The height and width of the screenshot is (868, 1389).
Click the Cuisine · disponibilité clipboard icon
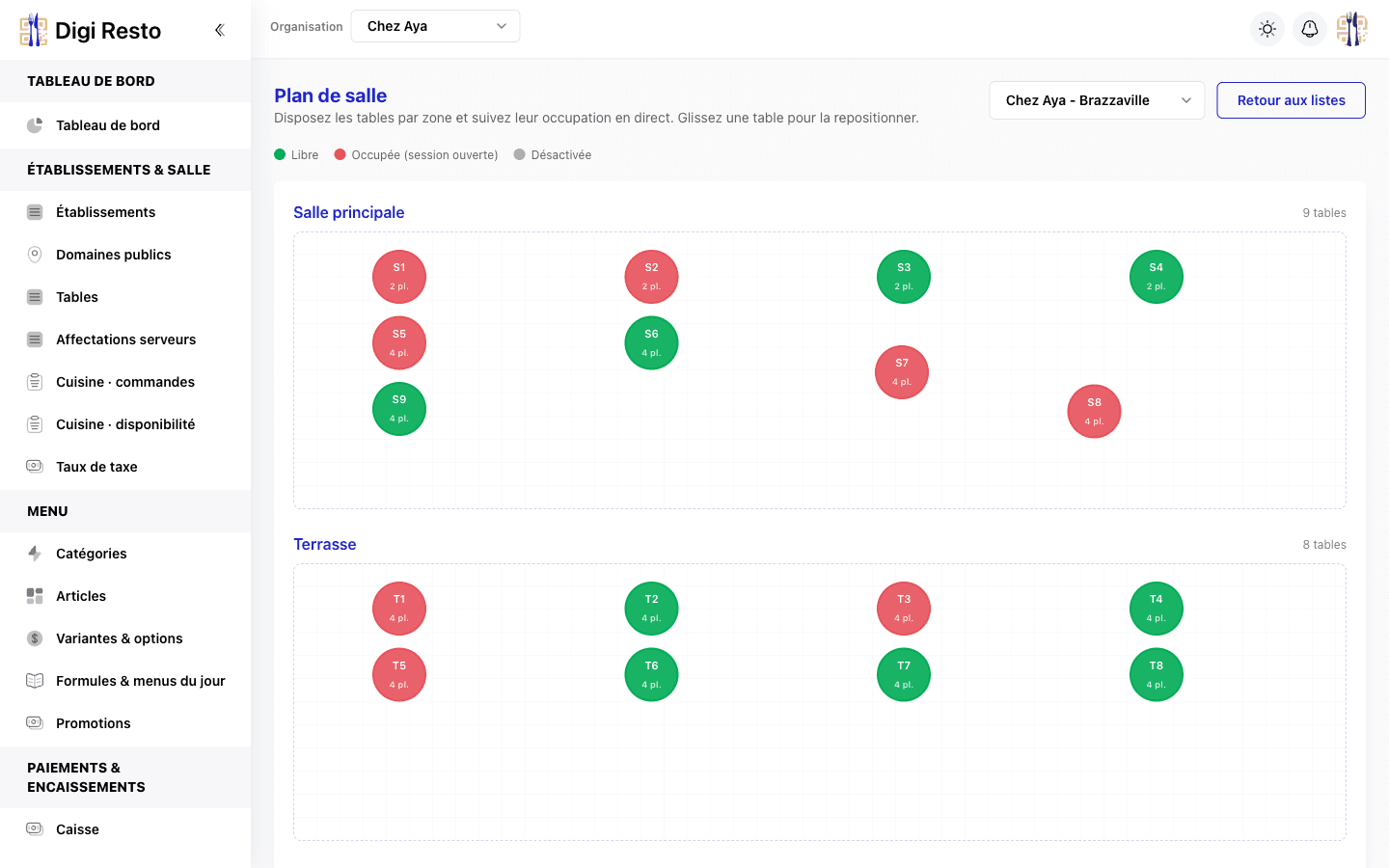tap(35, 424)
